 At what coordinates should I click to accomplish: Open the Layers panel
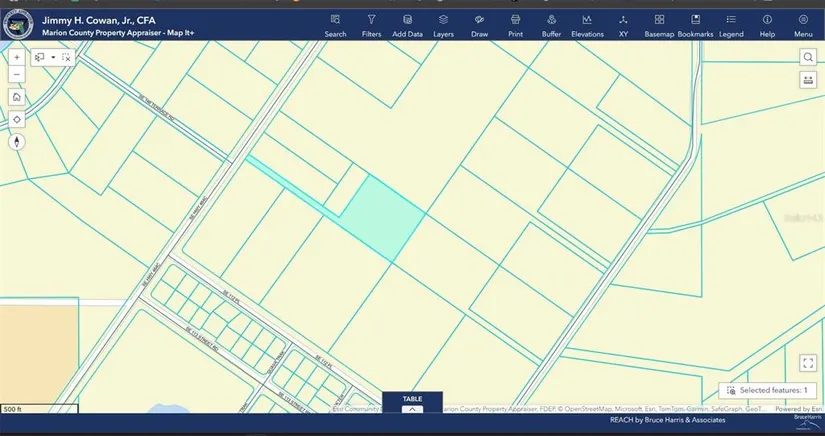pos(443,25)
